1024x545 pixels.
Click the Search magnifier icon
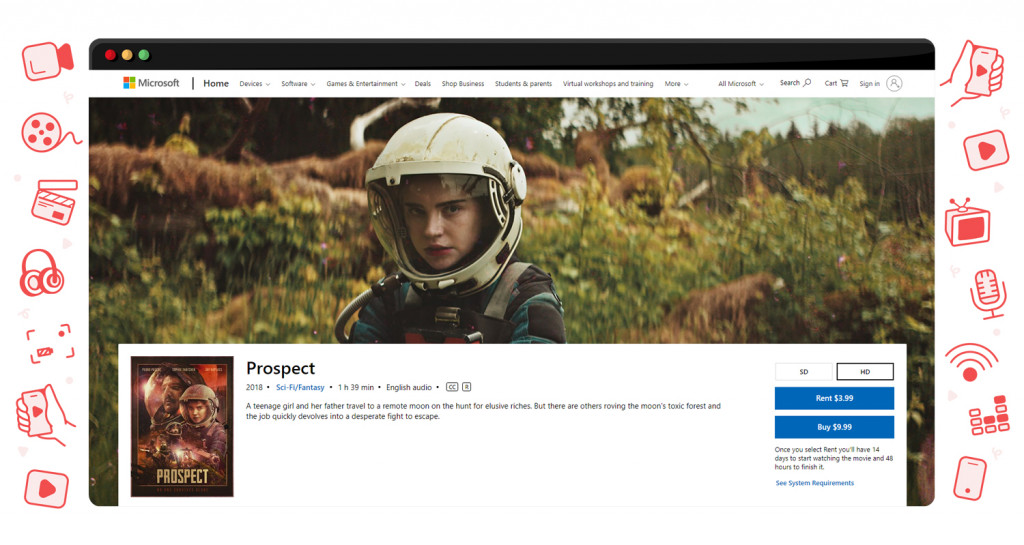click(x=807, y=83)
